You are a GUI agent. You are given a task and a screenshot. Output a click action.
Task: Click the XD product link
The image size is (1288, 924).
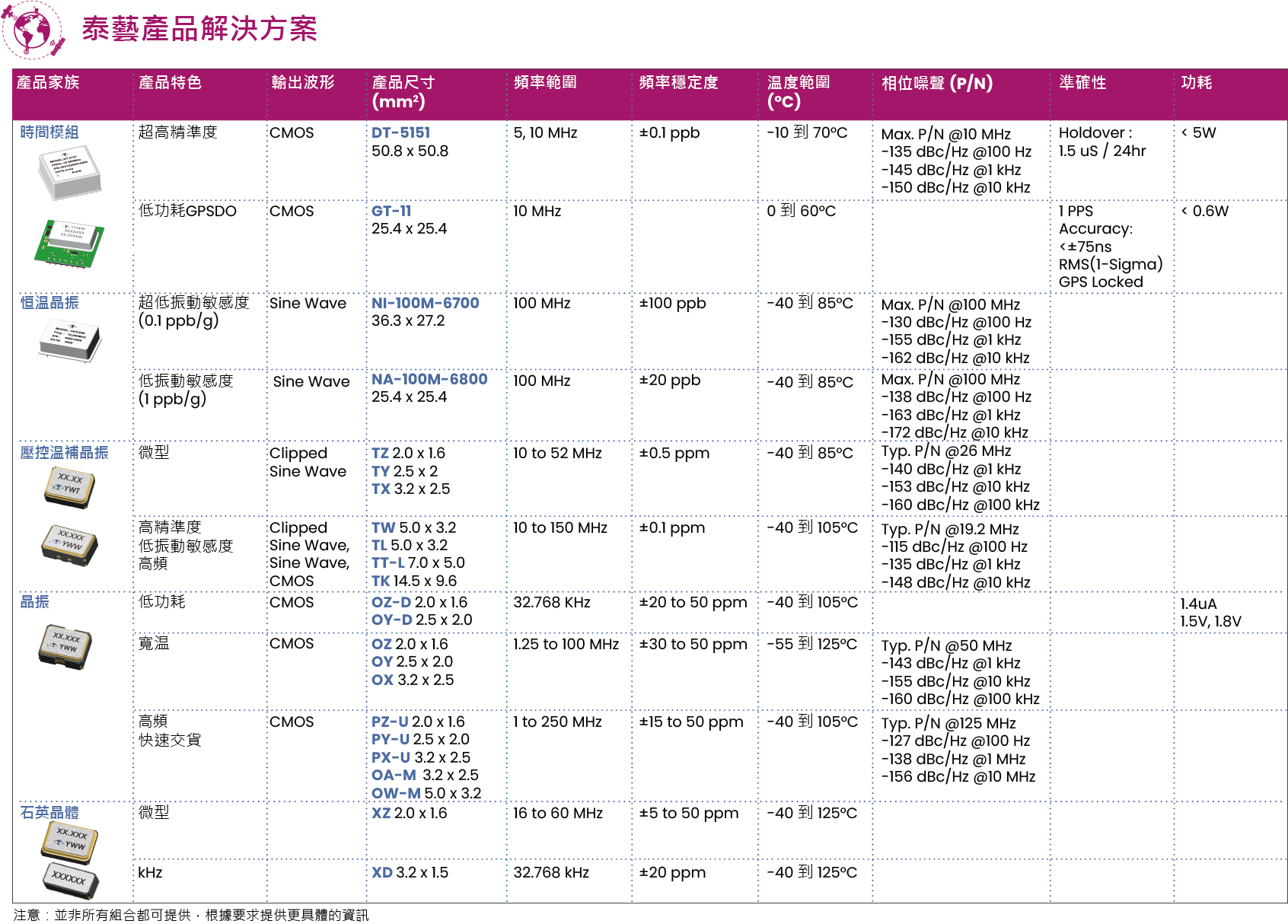(382, 872)
